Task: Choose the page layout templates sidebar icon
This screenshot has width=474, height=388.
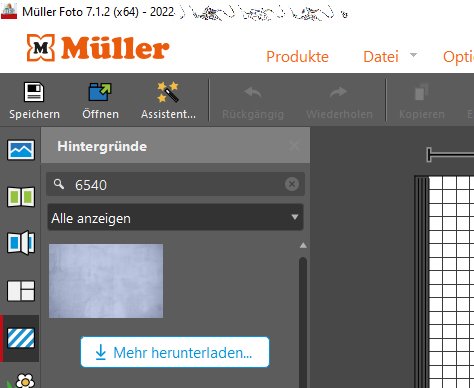Action: [x=21, y=291]
